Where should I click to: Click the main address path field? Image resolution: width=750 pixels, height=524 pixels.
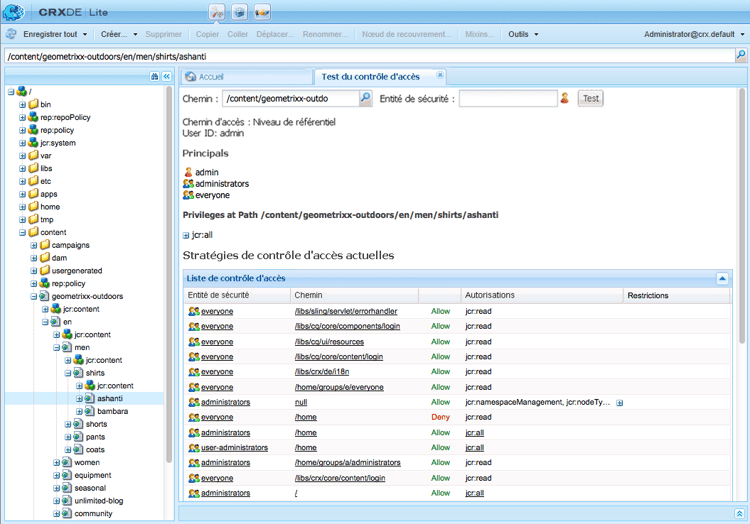click(369, 56)
